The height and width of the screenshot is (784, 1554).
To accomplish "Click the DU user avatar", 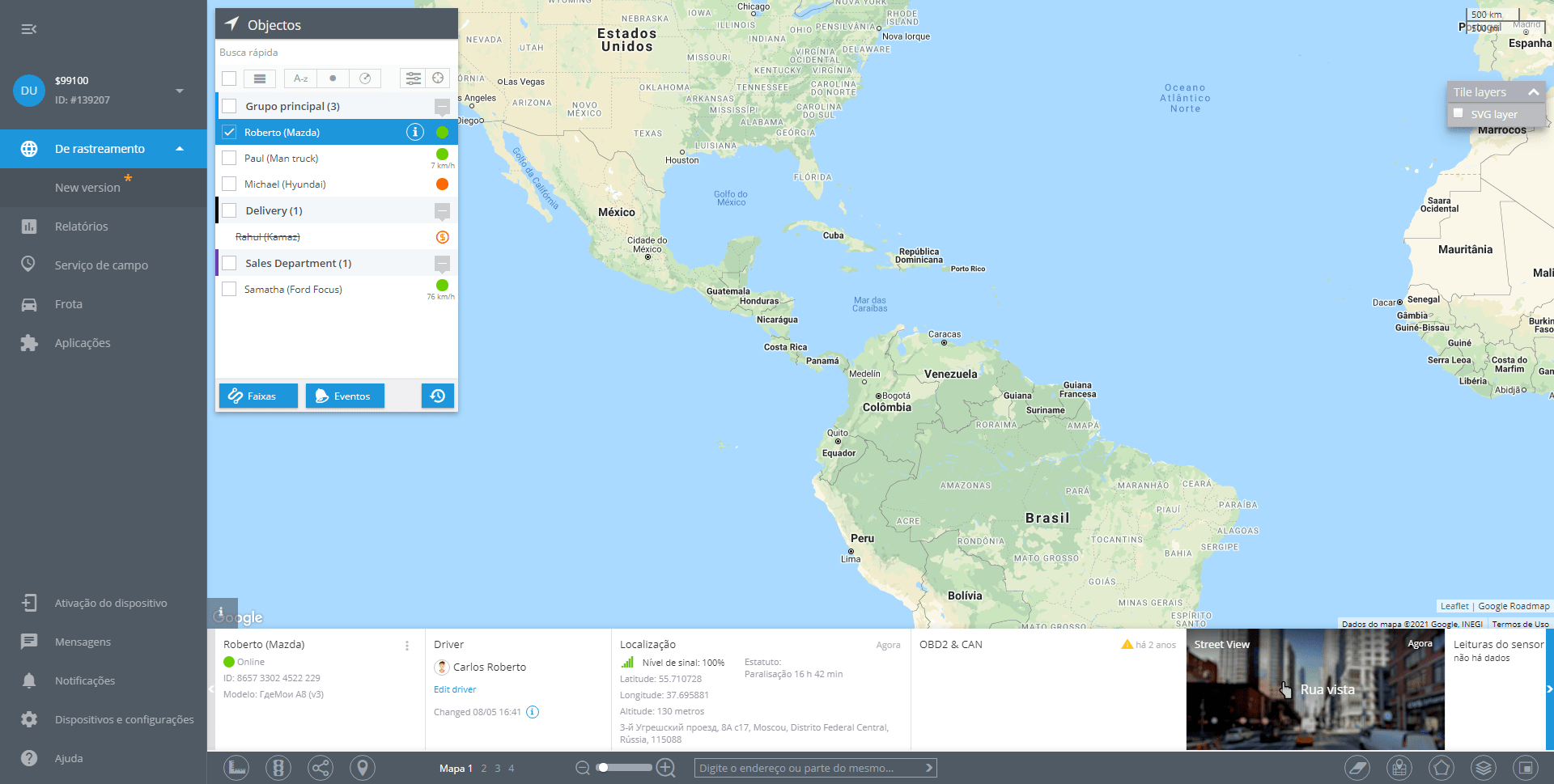I will pos(29,91).
